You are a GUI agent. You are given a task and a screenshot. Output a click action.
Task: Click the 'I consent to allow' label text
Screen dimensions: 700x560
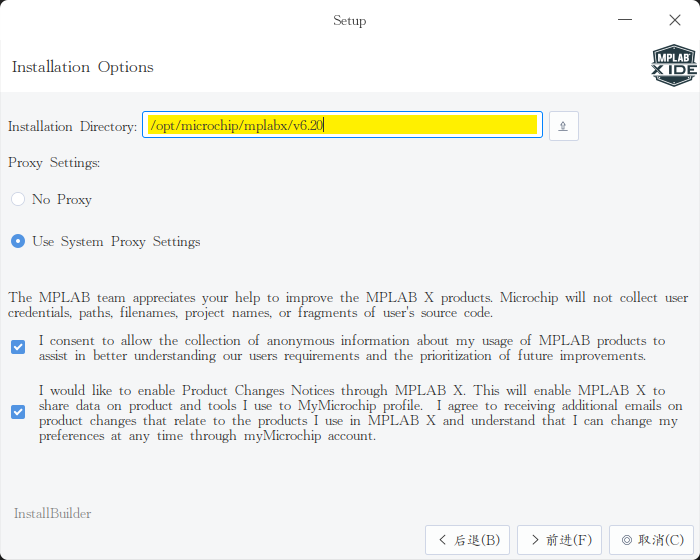click(352, 348)
